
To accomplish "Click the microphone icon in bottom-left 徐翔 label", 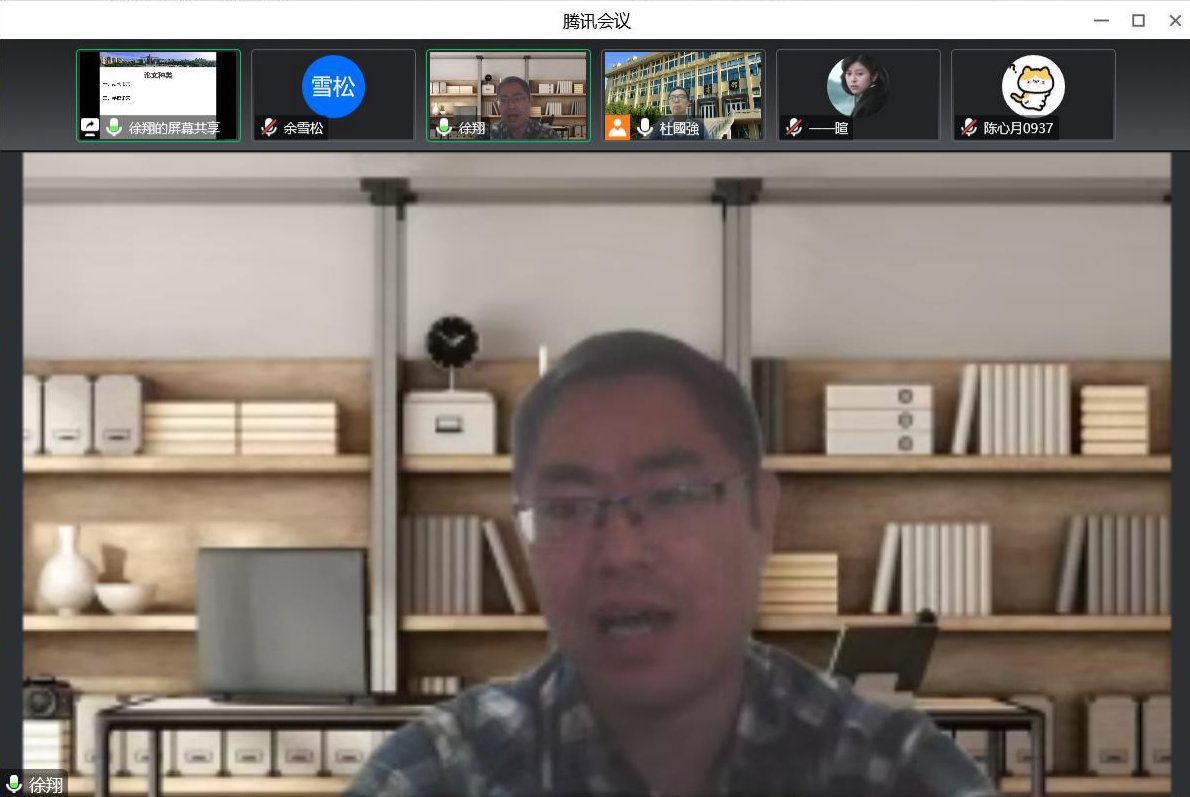I will pos(14,784).
